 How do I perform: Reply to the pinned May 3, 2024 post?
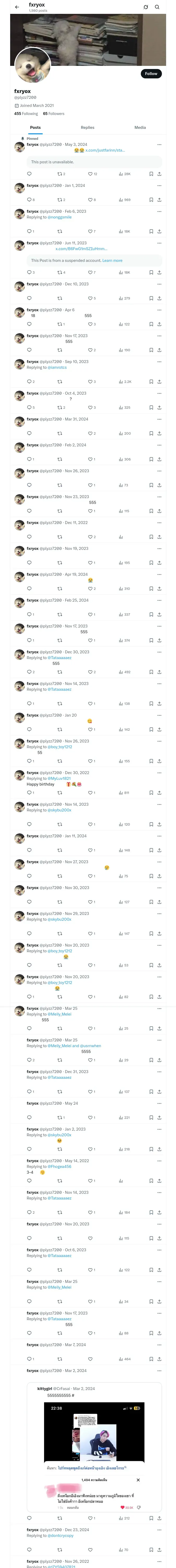click(x=29, y=174)
